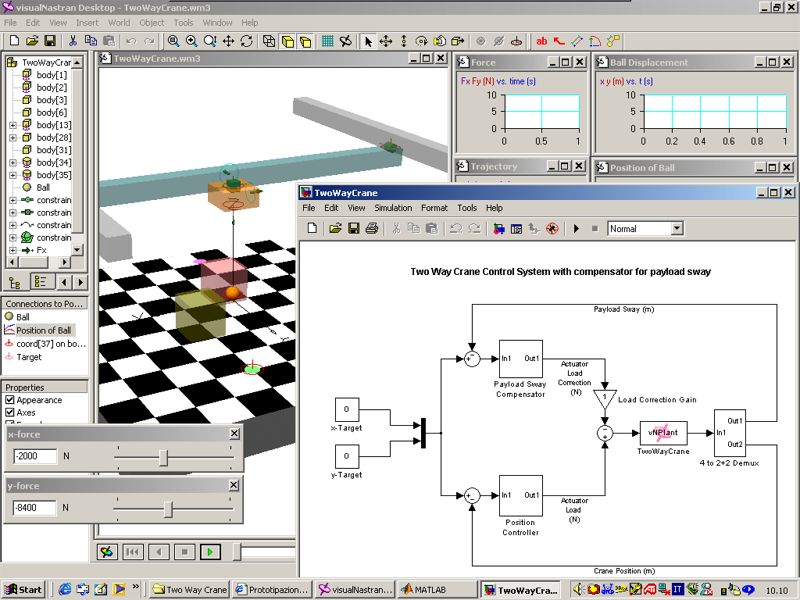The height and width of the screenshot is (600, 800).
Task: Select the vNPlant block in the Simulink diagram
Action: [x=663, y=433]
